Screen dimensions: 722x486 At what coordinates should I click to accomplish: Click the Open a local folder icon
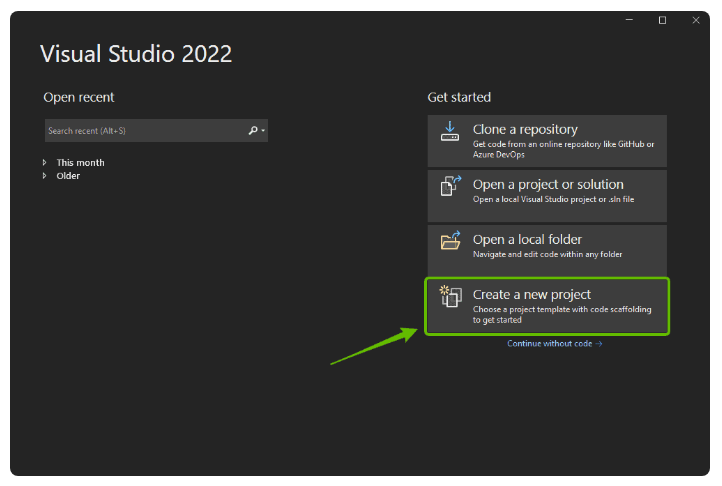pyautogui.click(x=450, y=240)
